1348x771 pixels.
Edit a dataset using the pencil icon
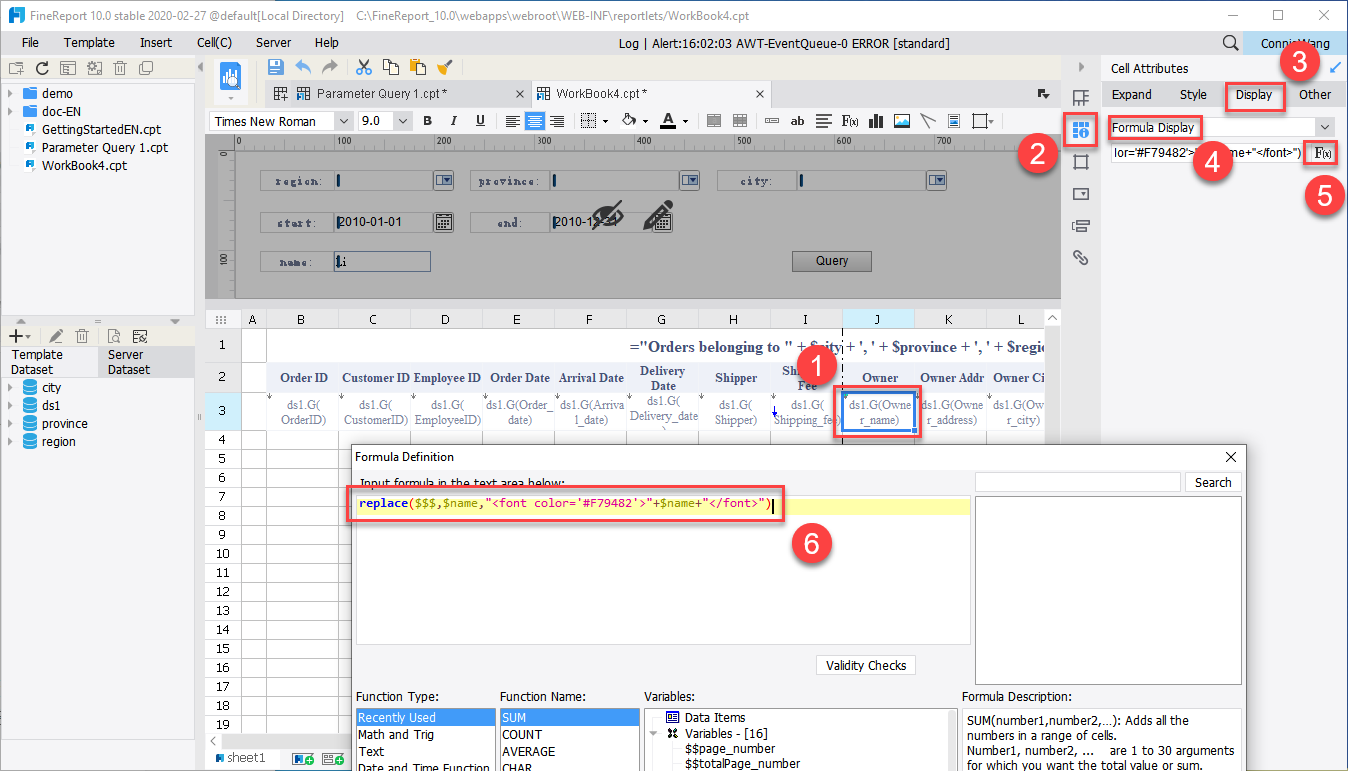click(56, 335)
